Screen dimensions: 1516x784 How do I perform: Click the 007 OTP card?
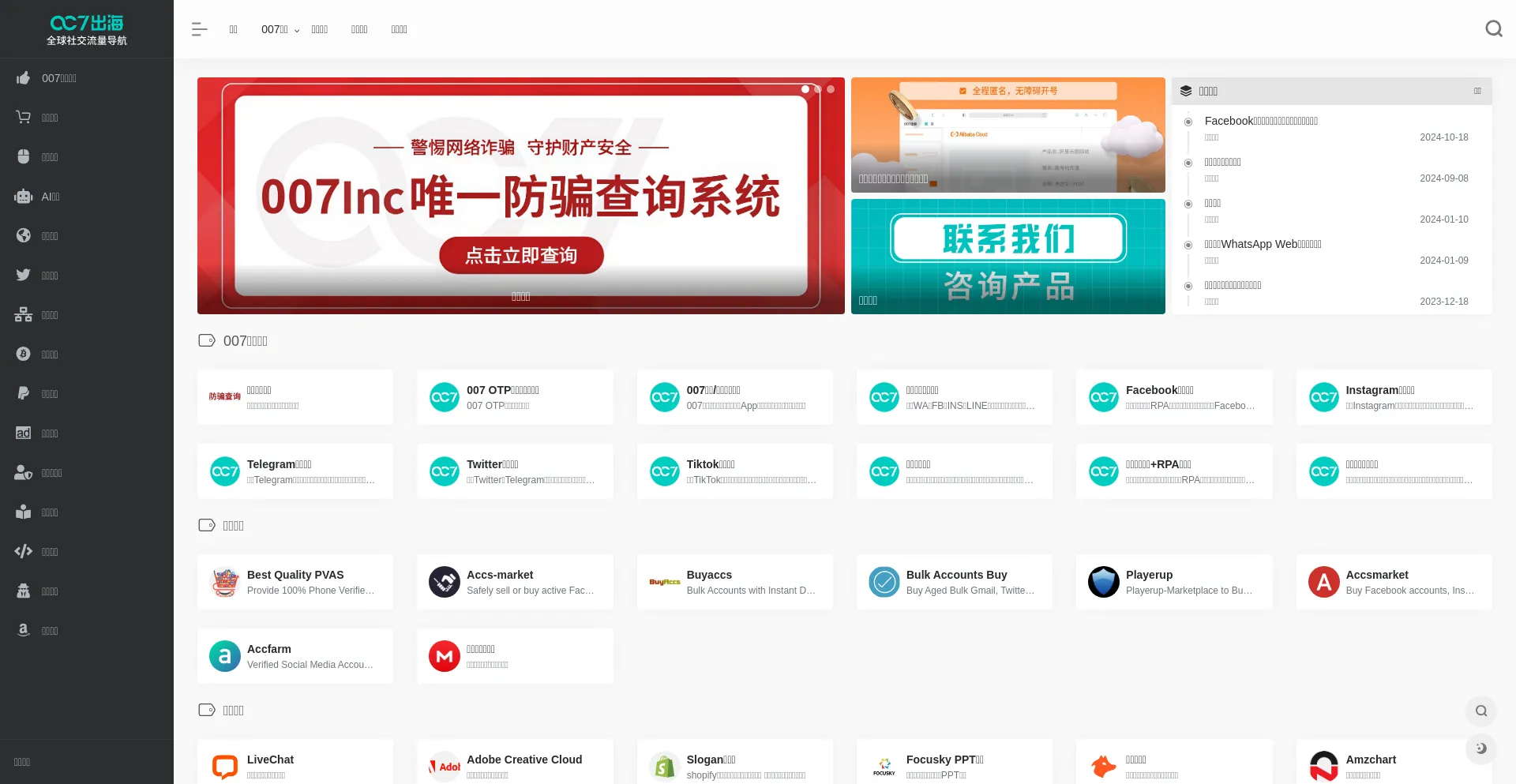click(x=515, y=397)
